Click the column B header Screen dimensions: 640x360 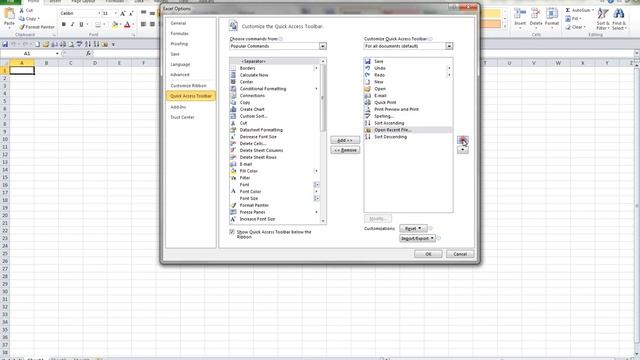click(x=46, y=63)
